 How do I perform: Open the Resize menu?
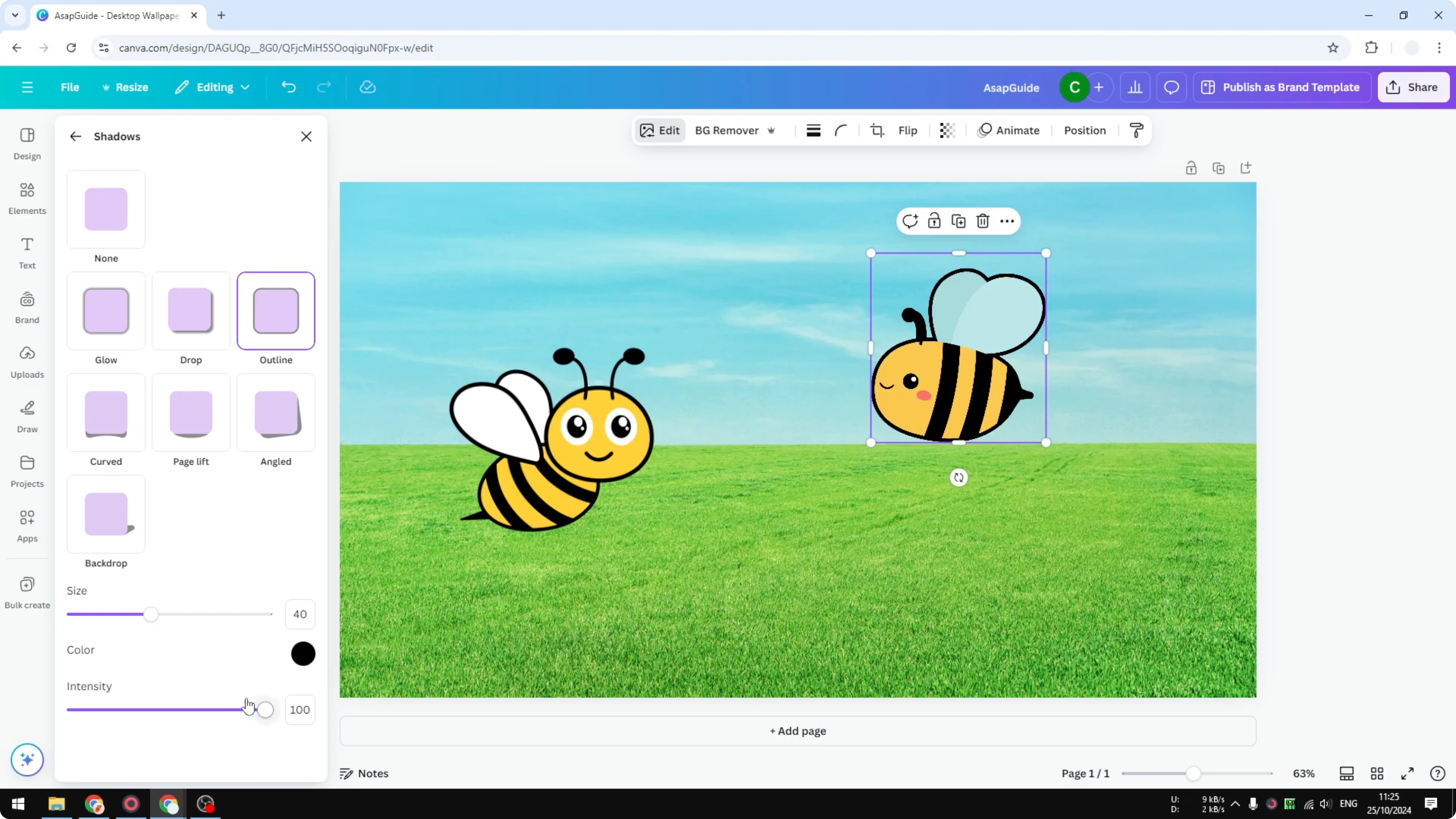125,87
